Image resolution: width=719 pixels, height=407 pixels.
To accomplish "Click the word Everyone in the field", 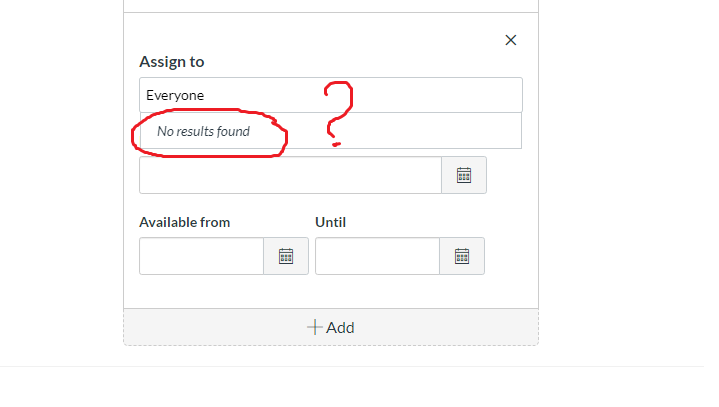I will click(x=175, y=95).
